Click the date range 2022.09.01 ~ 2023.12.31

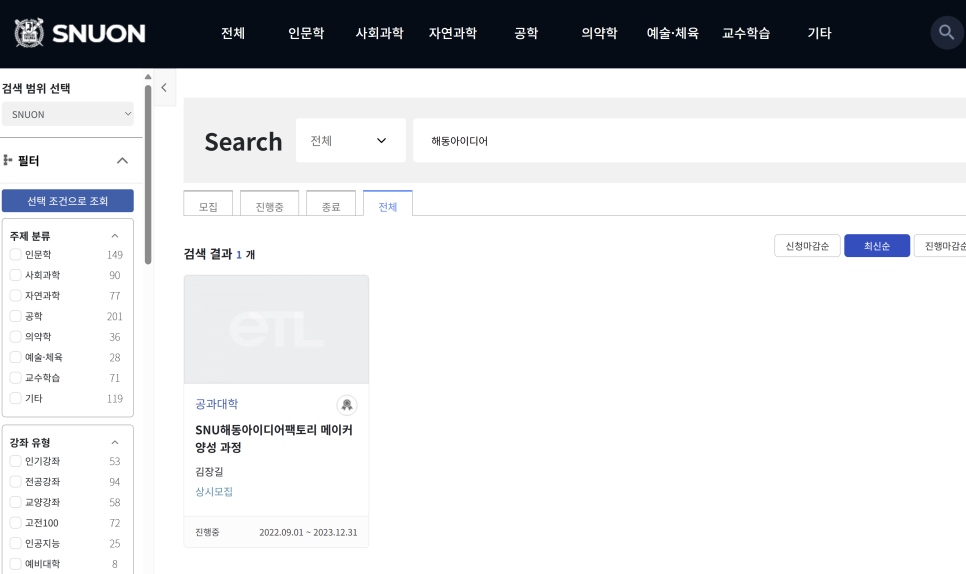[308, 532]
